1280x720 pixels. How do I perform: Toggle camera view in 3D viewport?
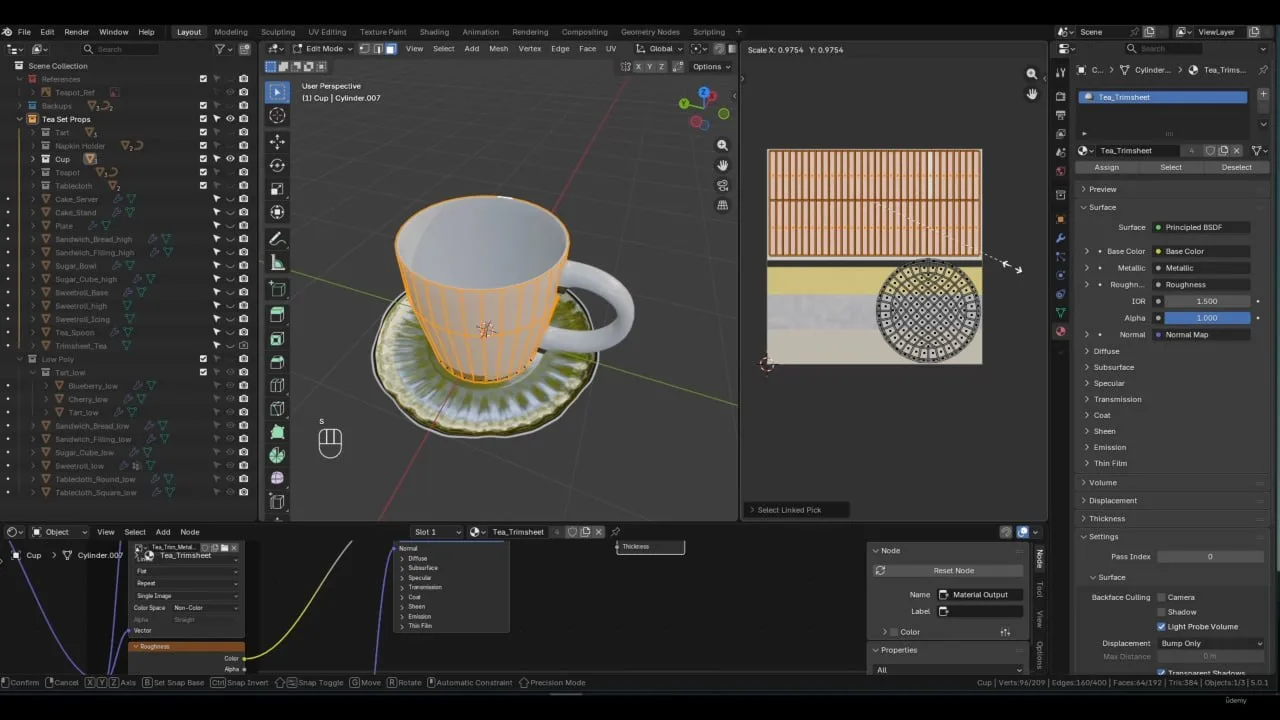coord(722,185)
